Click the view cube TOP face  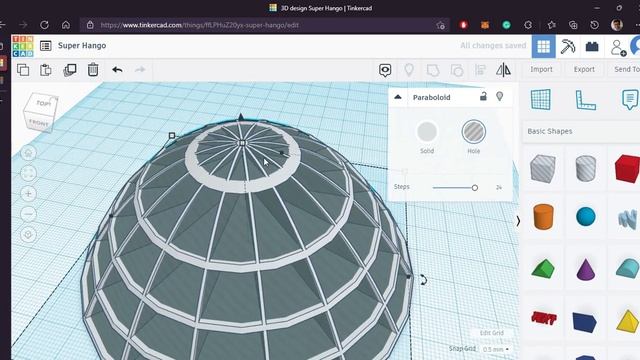tap(43, 103)
